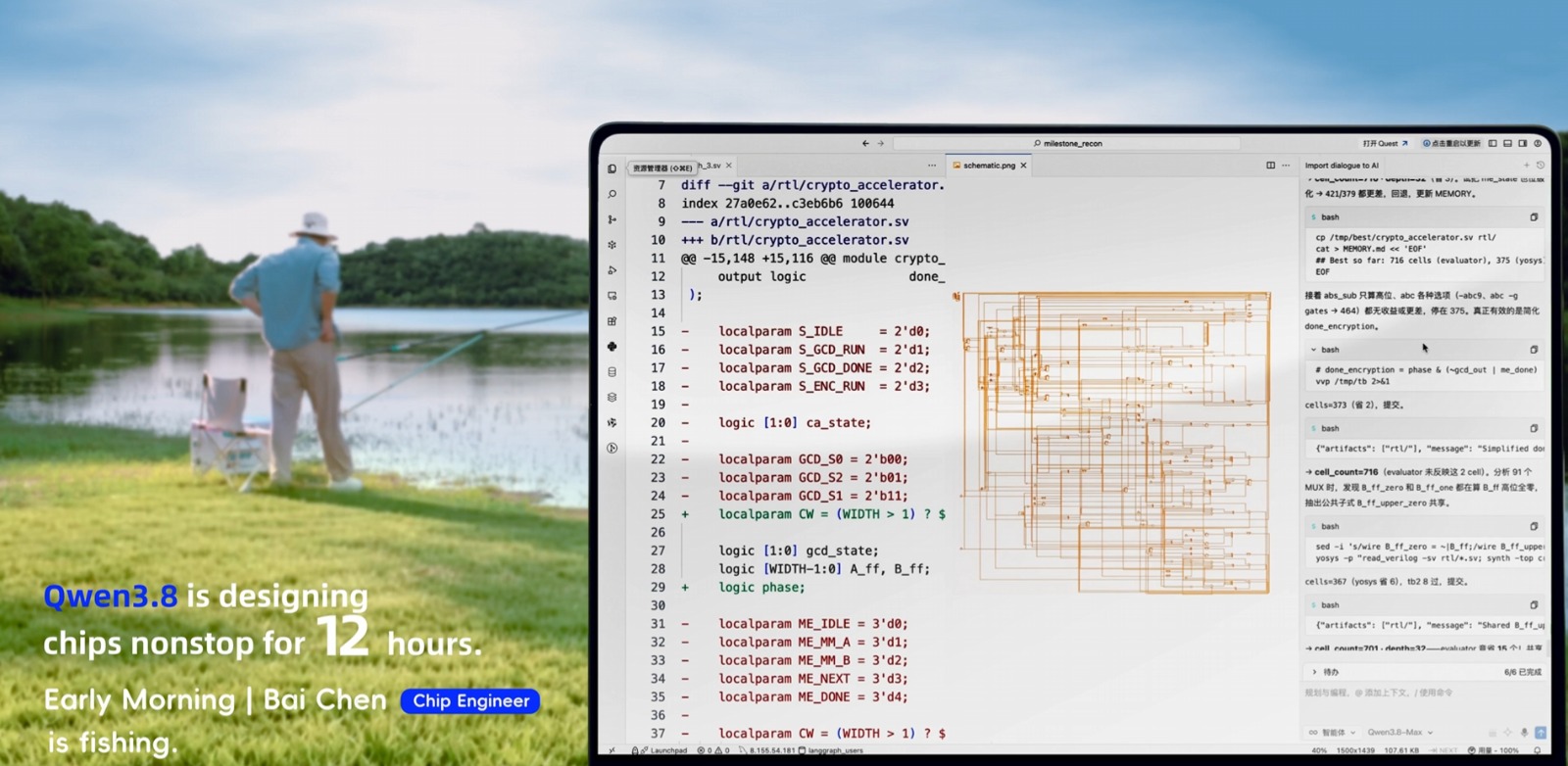
Task: Copy the bash block with done_encryption comment
Action: point(1534,350)
